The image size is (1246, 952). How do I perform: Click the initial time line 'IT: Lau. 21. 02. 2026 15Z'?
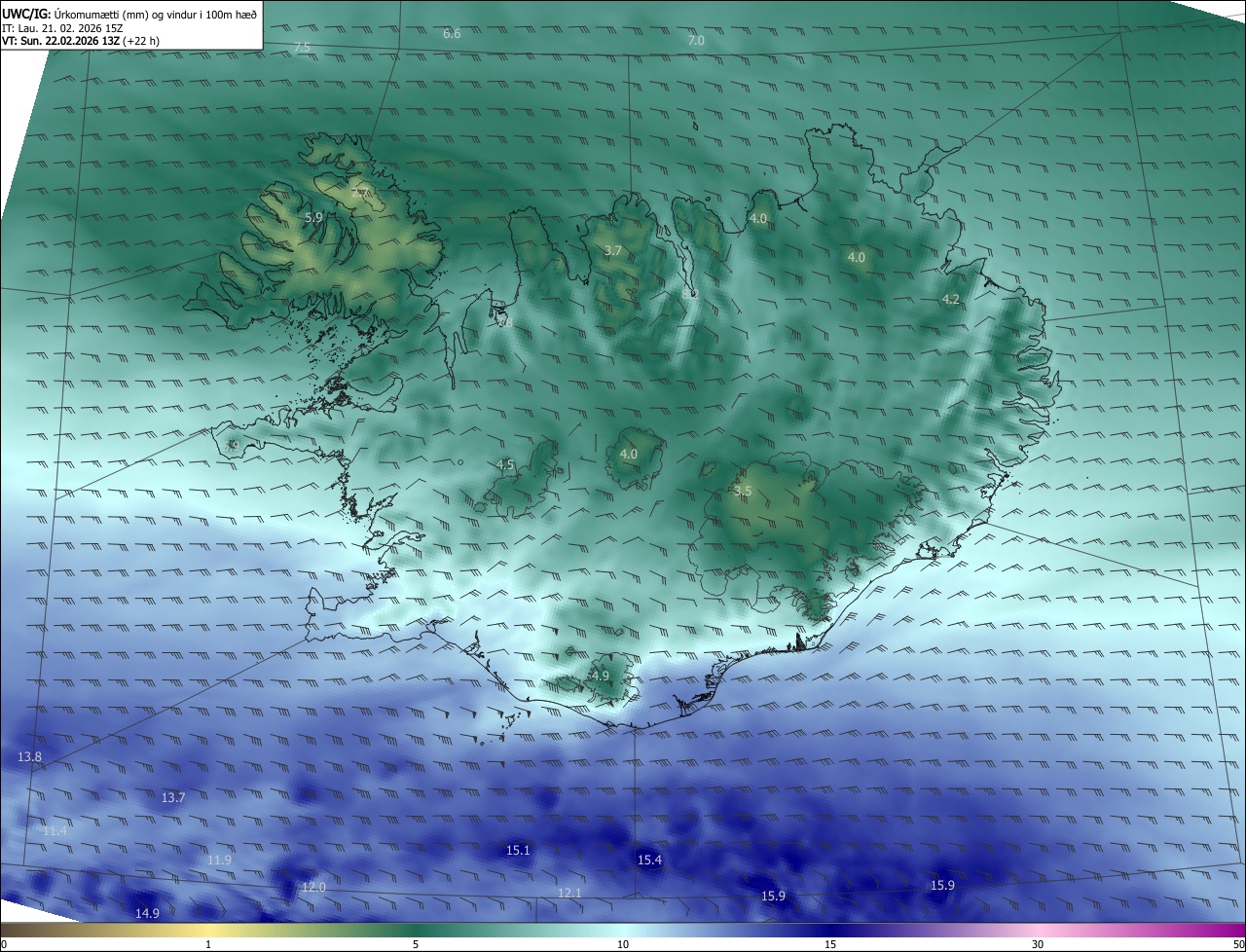60,28
